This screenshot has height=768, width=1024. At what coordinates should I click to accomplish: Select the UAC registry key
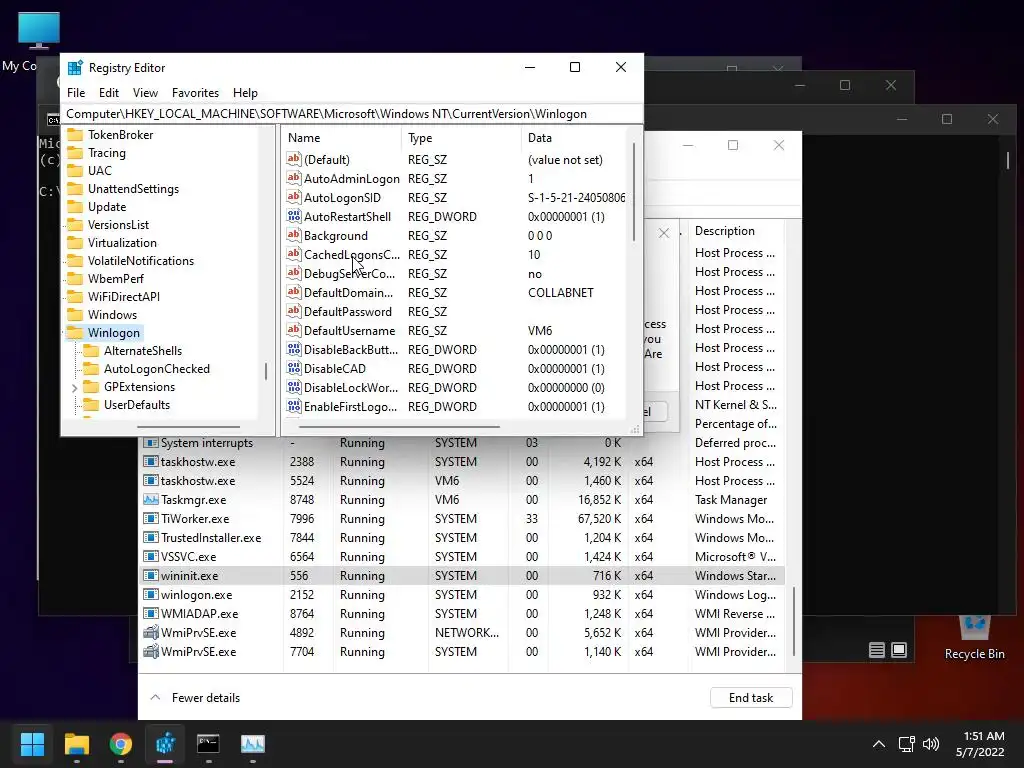pos(99,170)
